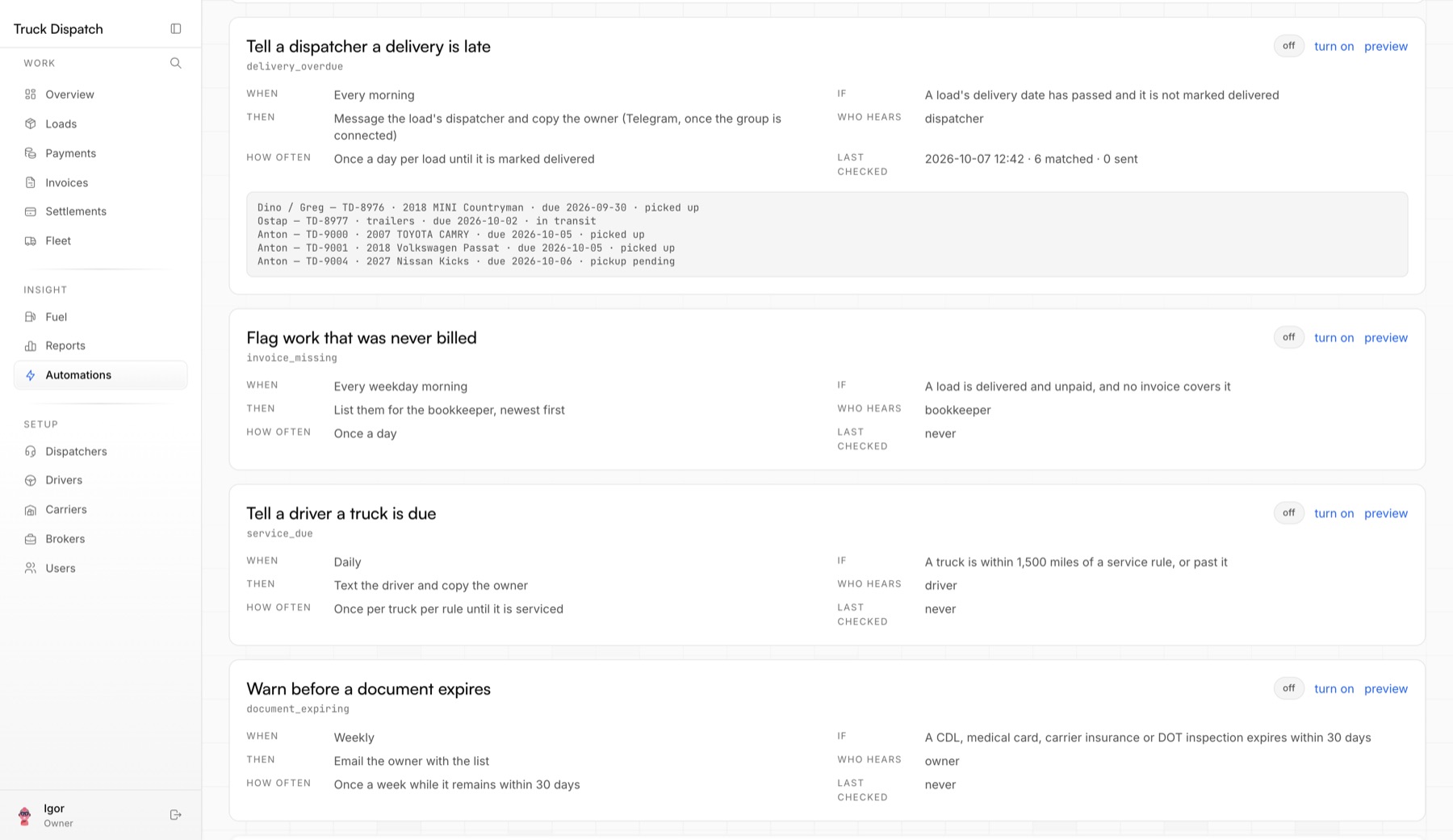Click the Users people icon
This screenshot has width=1453, height=840.
[31, 568]
